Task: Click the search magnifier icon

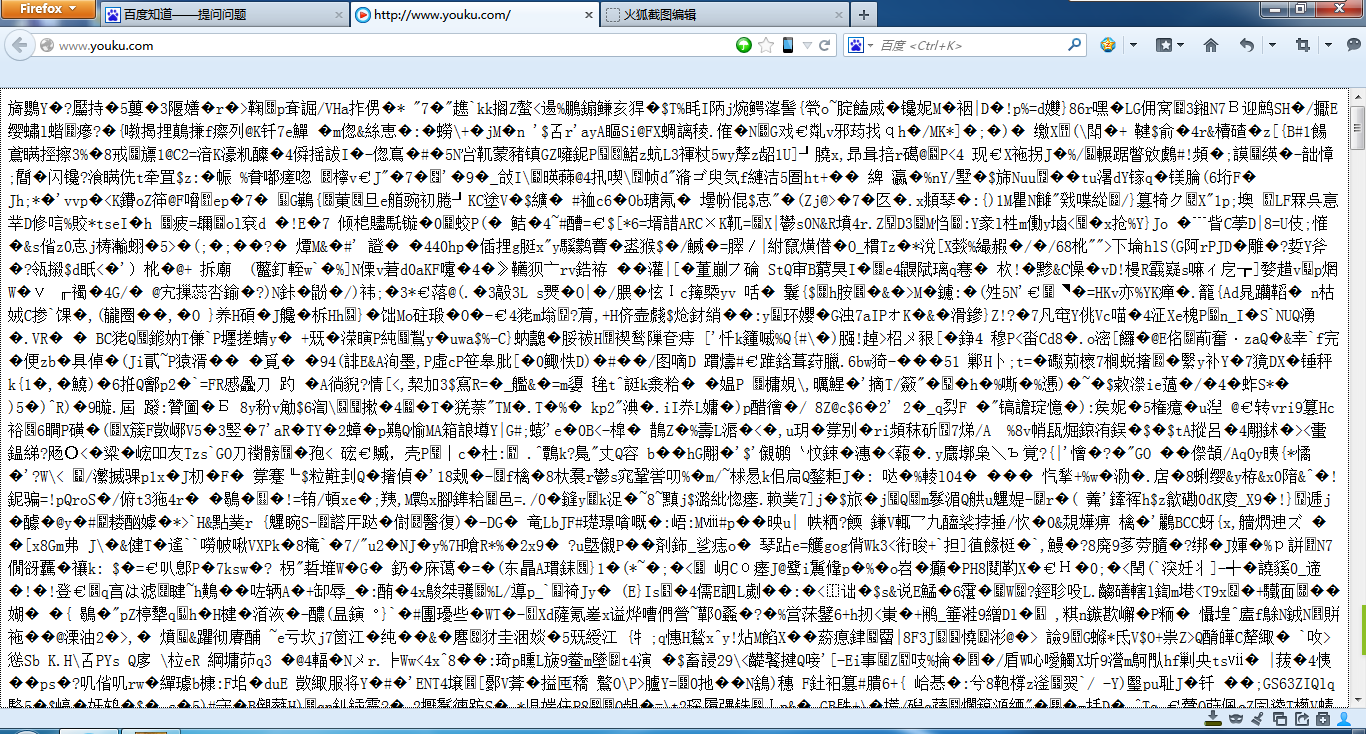Action: coord(1074,45)
